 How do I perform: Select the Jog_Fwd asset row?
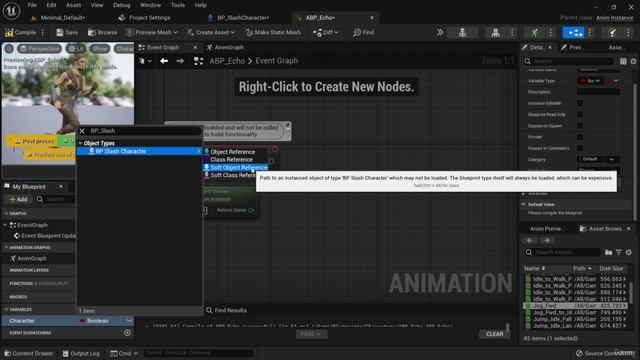[575, 306]
